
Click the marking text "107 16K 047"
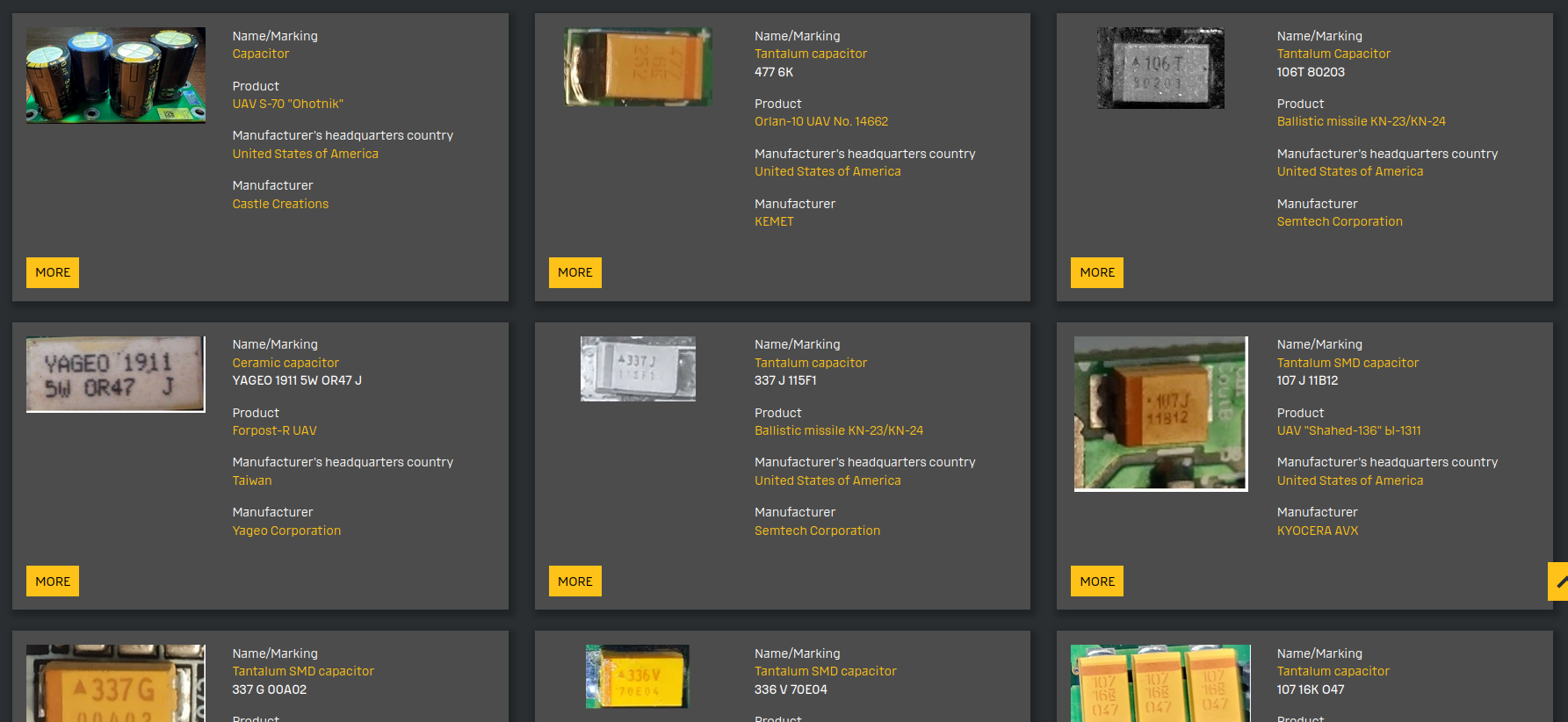(x=1310, y=690)
